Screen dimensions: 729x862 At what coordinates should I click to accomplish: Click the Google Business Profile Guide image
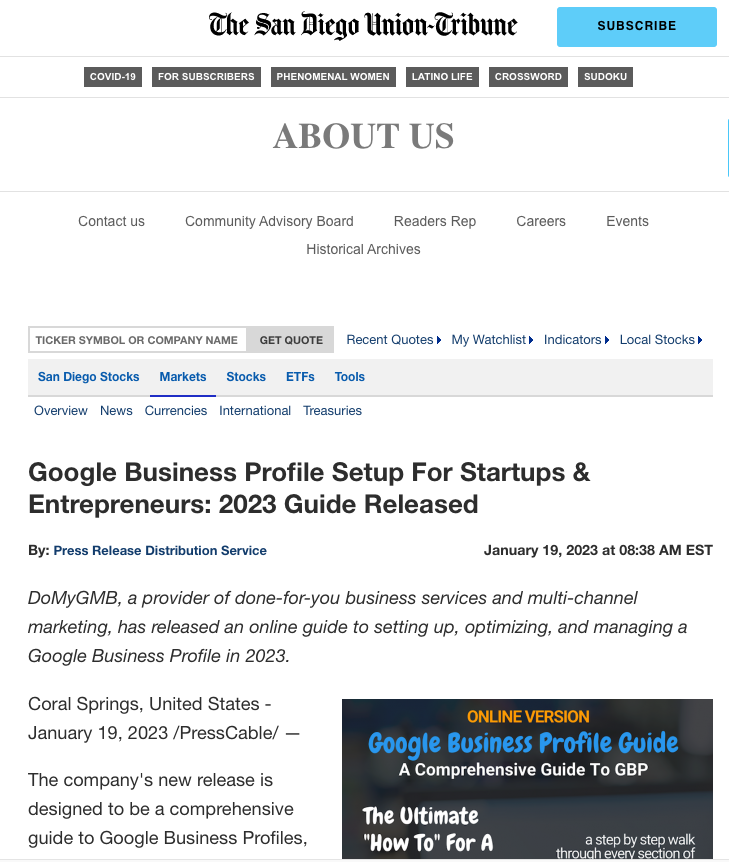(527, 779)
